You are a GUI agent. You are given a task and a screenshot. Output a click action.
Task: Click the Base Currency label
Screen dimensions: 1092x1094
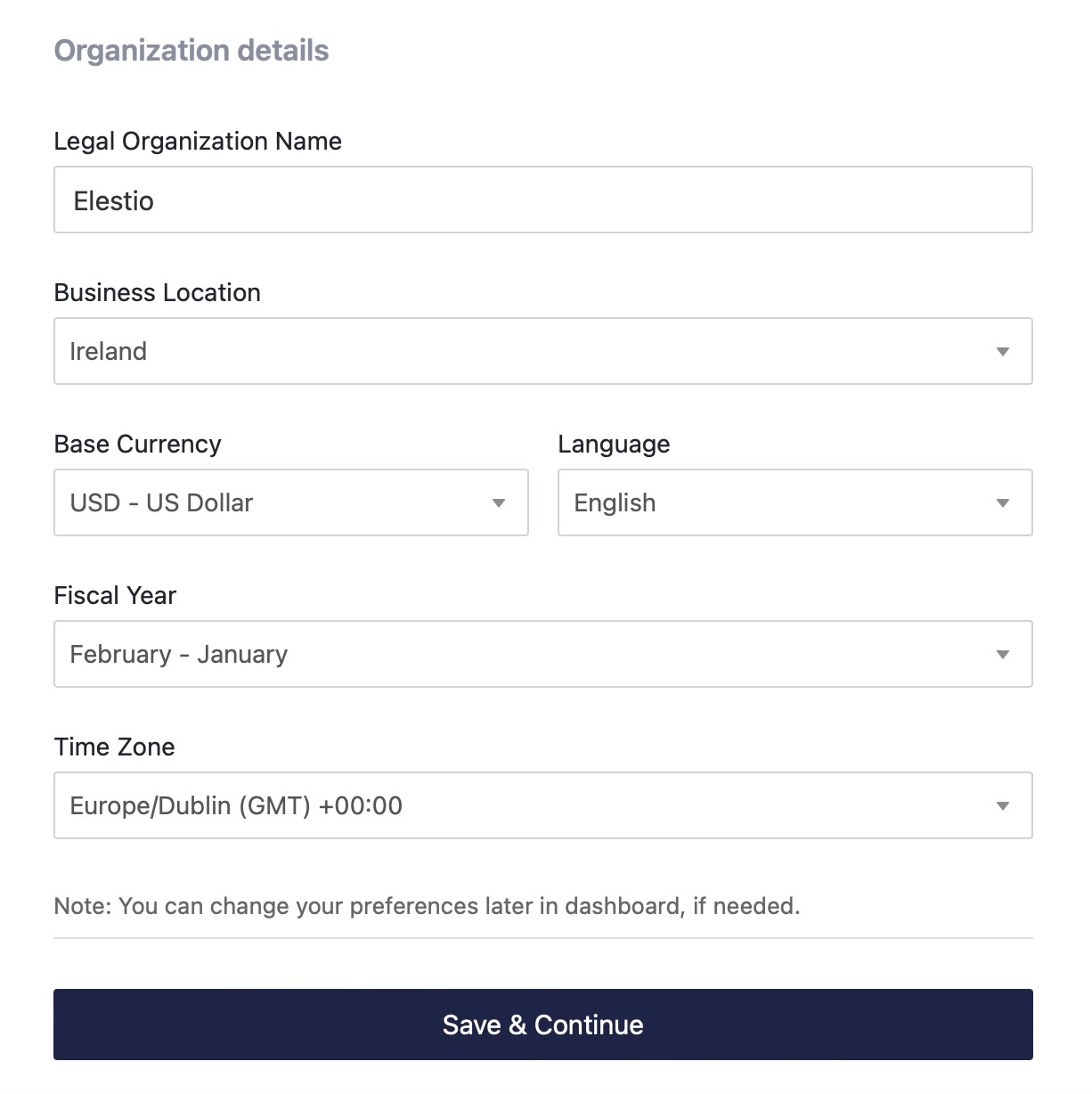[138, 444]
